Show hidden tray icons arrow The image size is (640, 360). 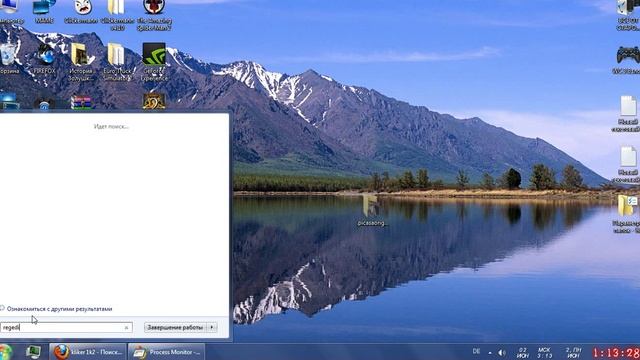pos(490,352)
